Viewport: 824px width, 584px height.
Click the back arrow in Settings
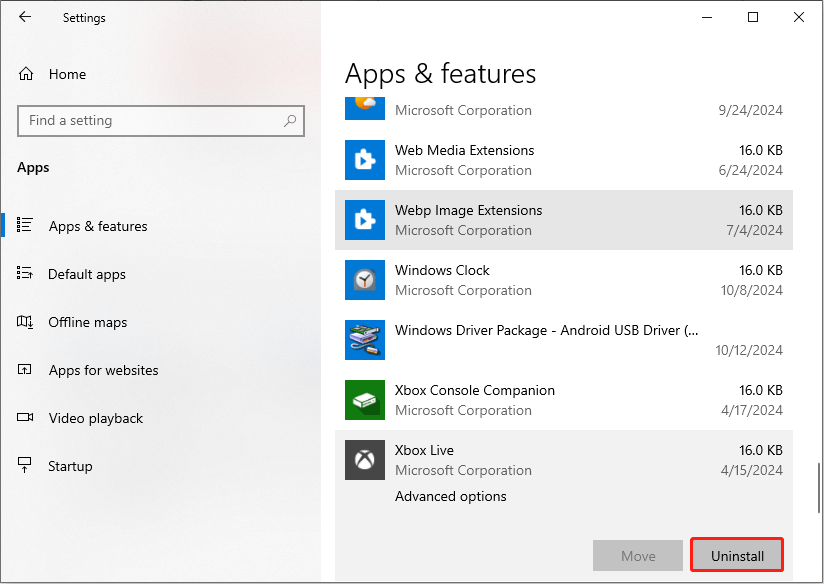click(25, 17)
